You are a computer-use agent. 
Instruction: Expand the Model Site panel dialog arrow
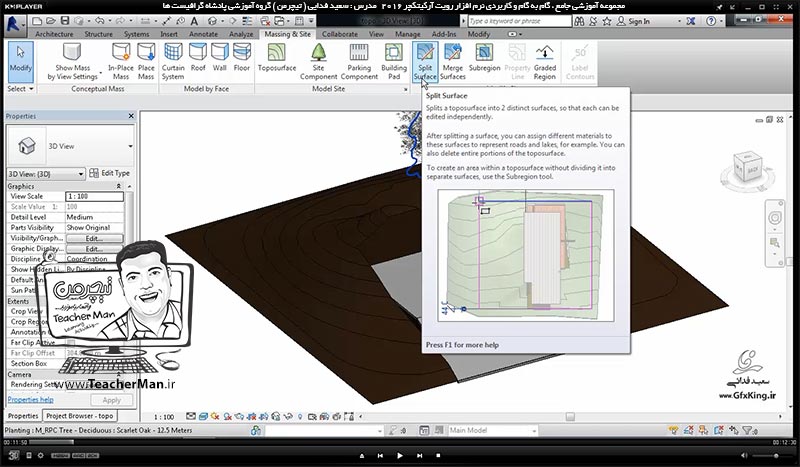tap(406, 89)
